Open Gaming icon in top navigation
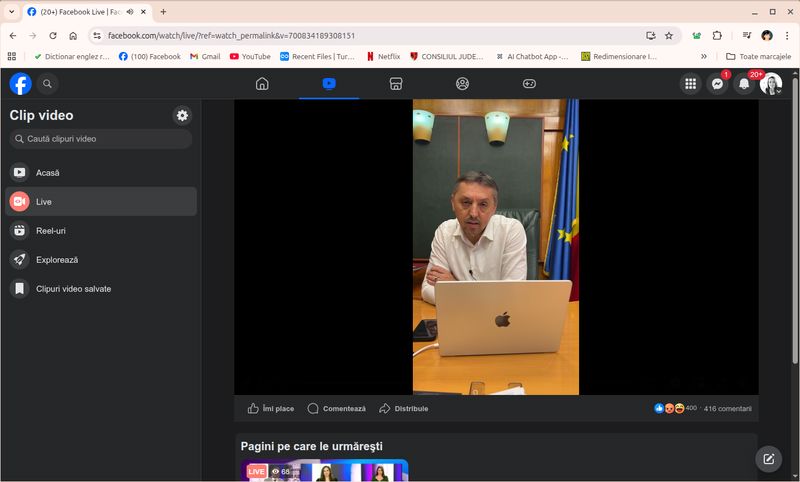 [529, 84]
